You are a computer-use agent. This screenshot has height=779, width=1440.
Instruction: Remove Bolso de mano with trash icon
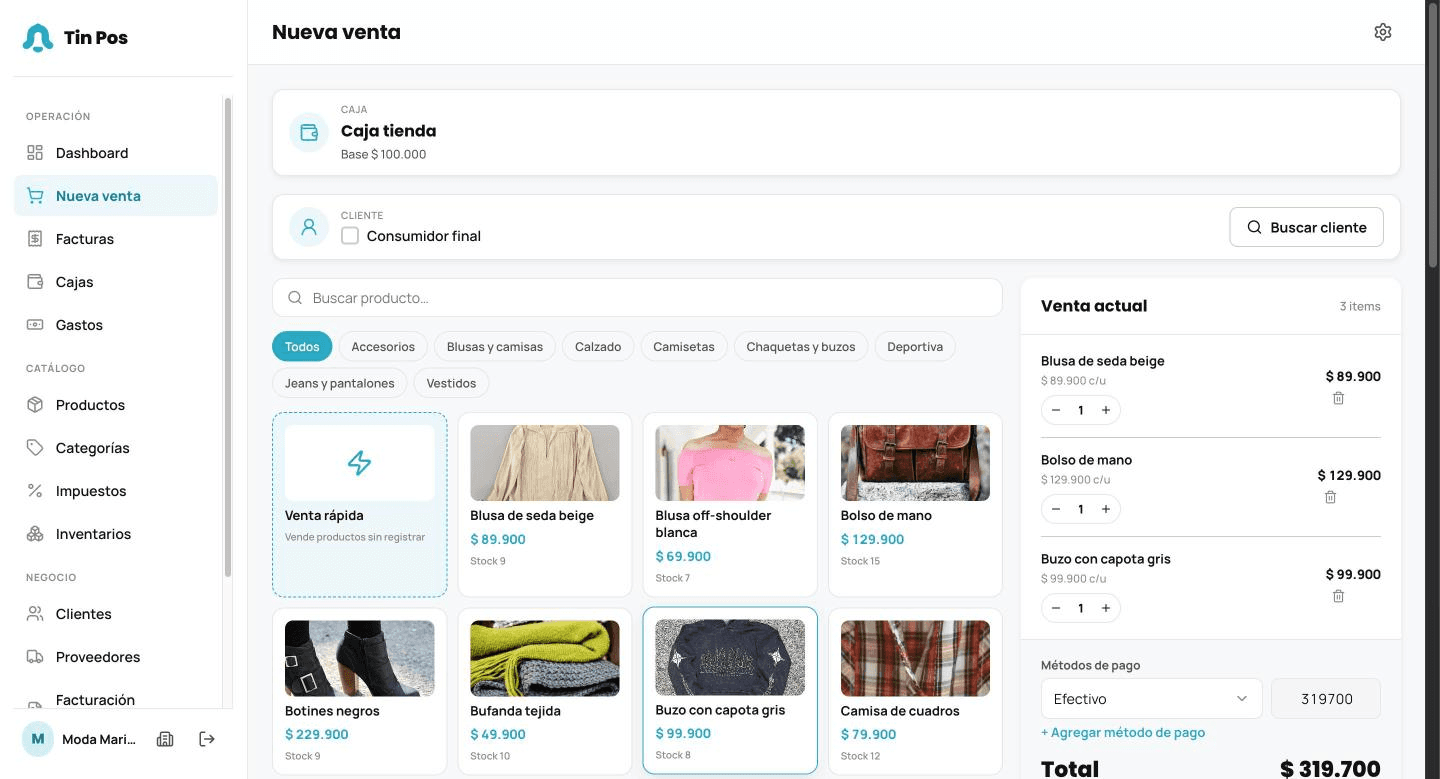1330,497
